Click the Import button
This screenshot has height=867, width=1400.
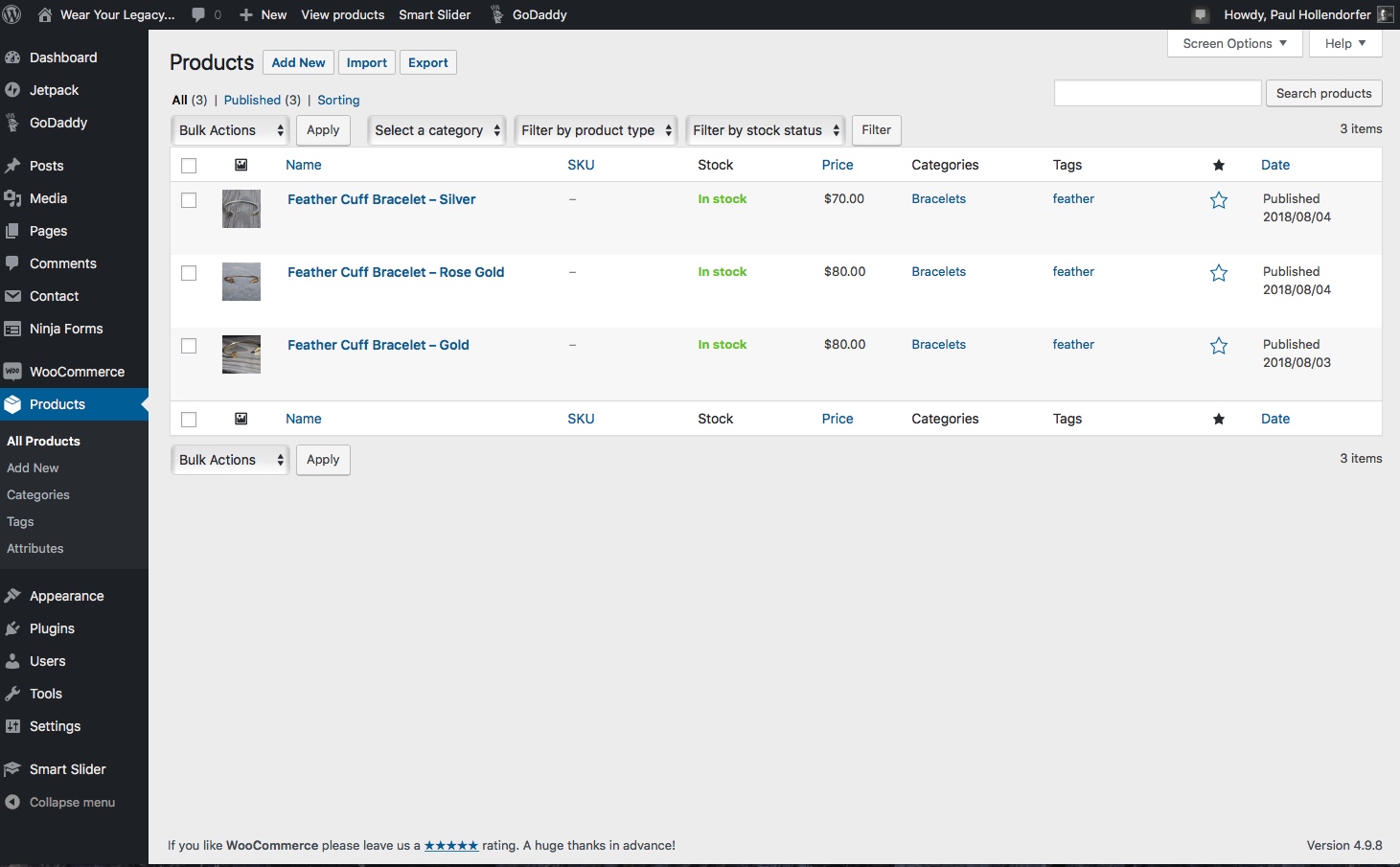pos(367,62)
